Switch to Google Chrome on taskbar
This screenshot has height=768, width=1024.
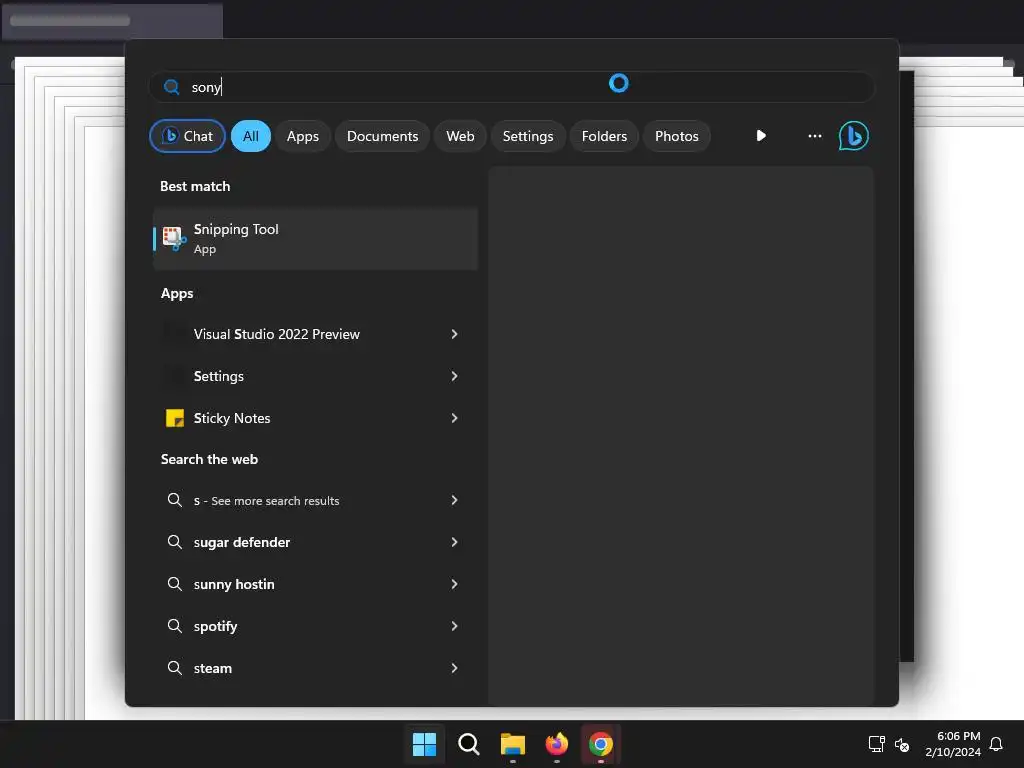(x=601, y=744)
